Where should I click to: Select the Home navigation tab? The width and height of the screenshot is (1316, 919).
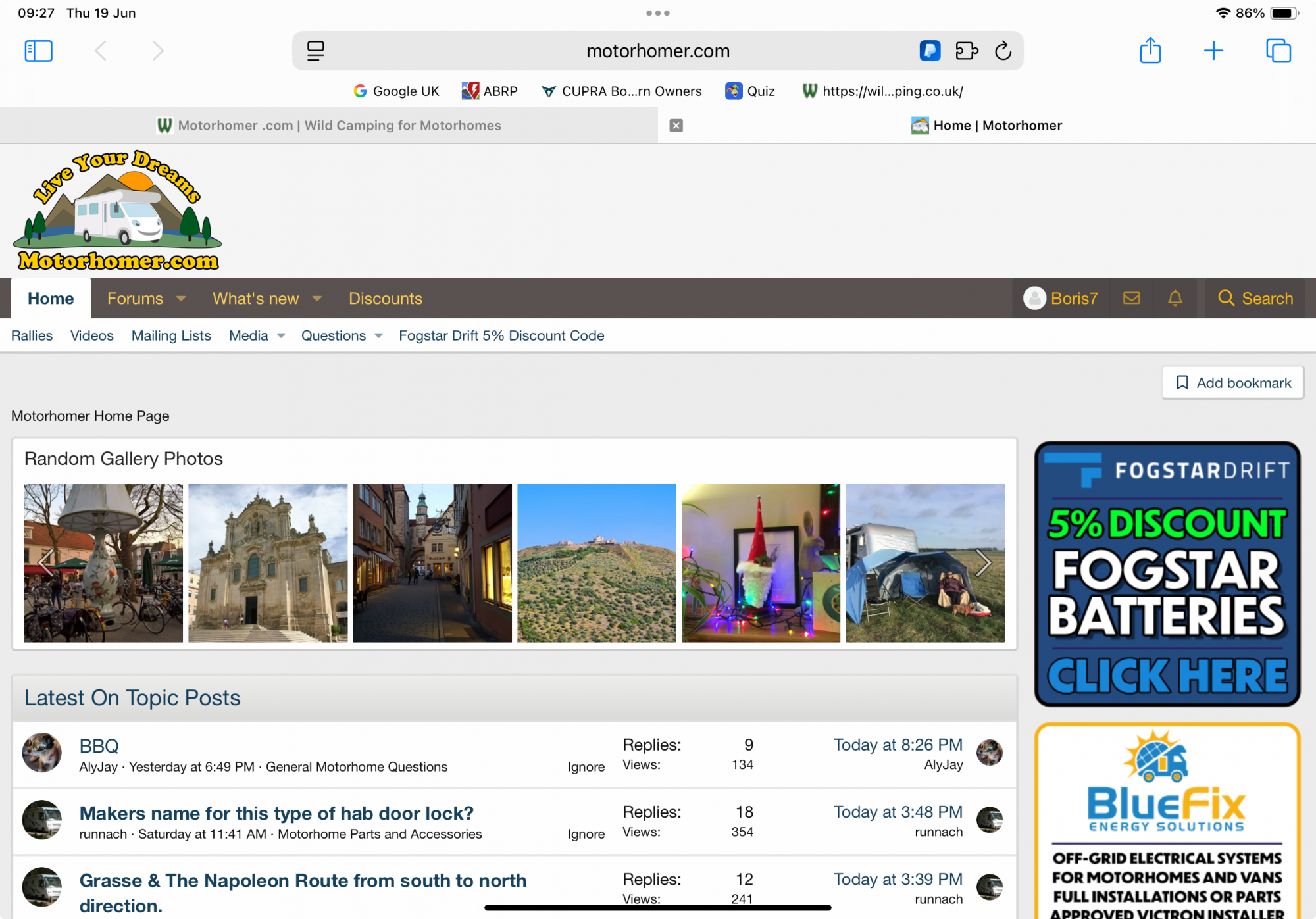pyautogui.click(x=51, y=299)
